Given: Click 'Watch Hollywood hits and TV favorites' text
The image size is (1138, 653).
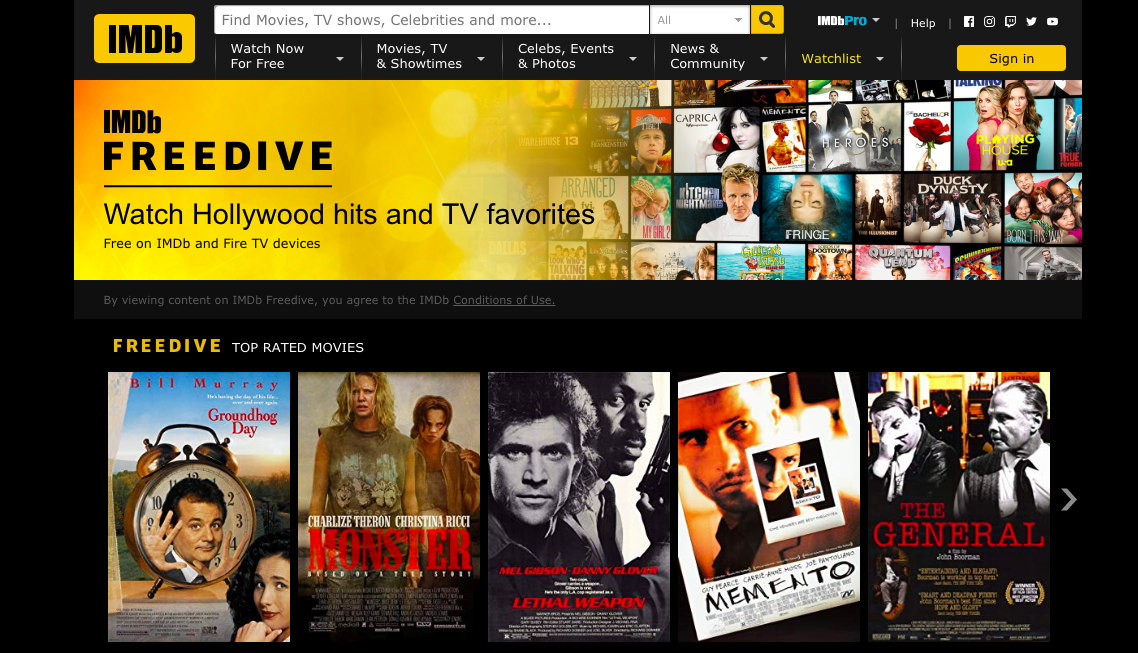Looking at the screenshot, I should point(349,214).
